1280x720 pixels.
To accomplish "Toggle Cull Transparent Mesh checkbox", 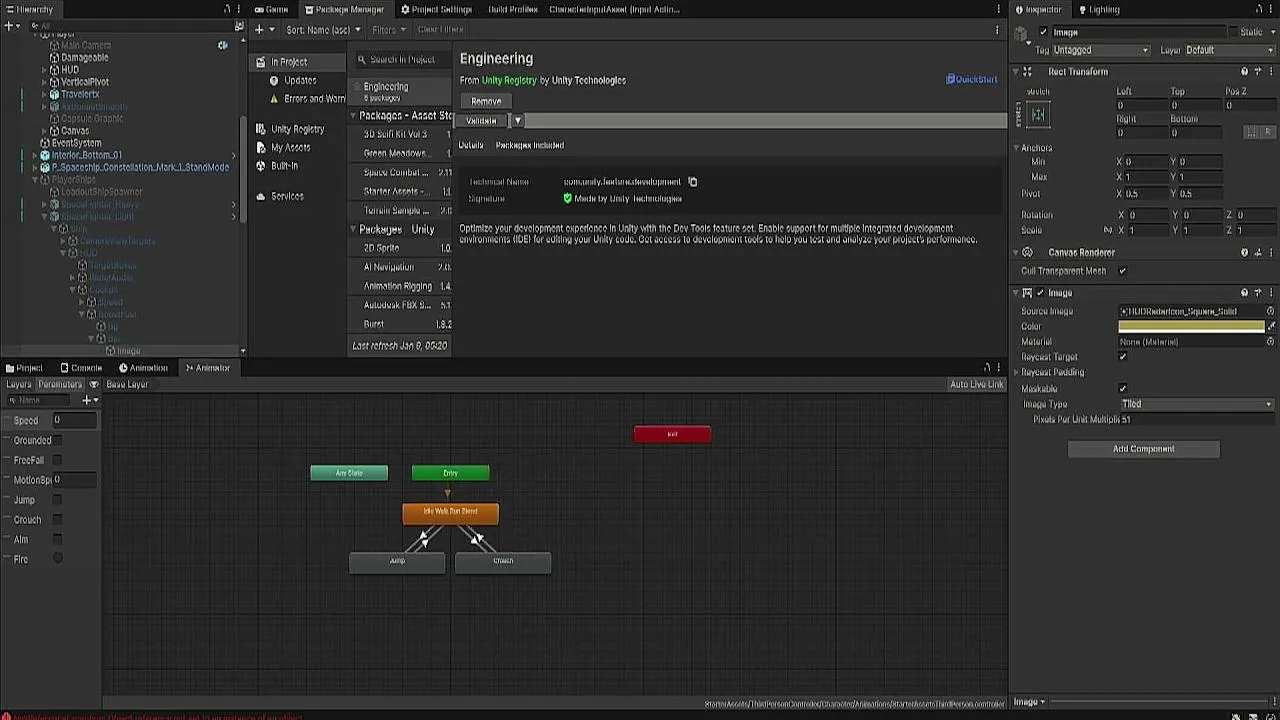I will tap(1122, 271).
